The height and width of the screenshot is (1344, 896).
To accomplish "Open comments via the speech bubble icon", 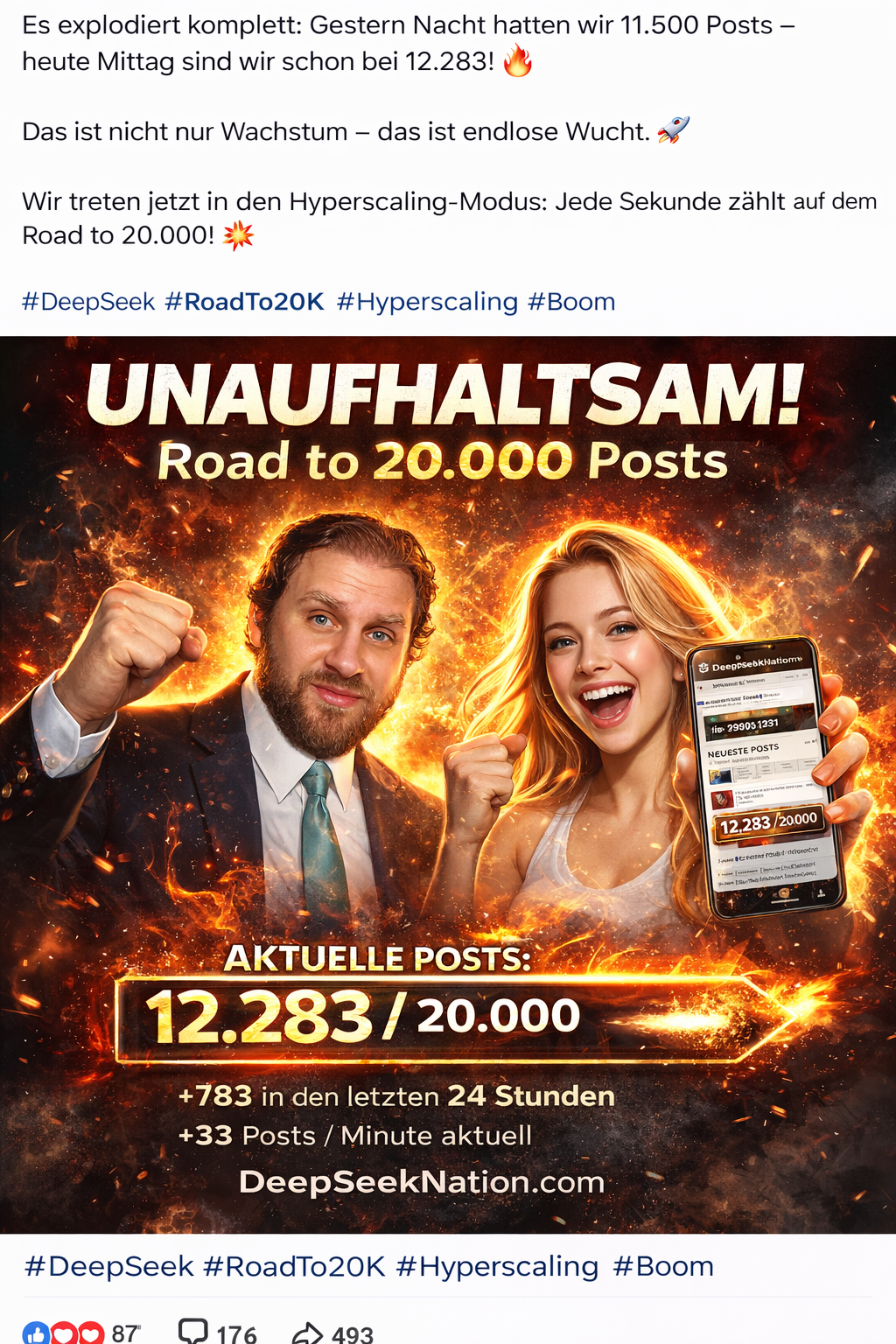I will [x=192, y=1331].
